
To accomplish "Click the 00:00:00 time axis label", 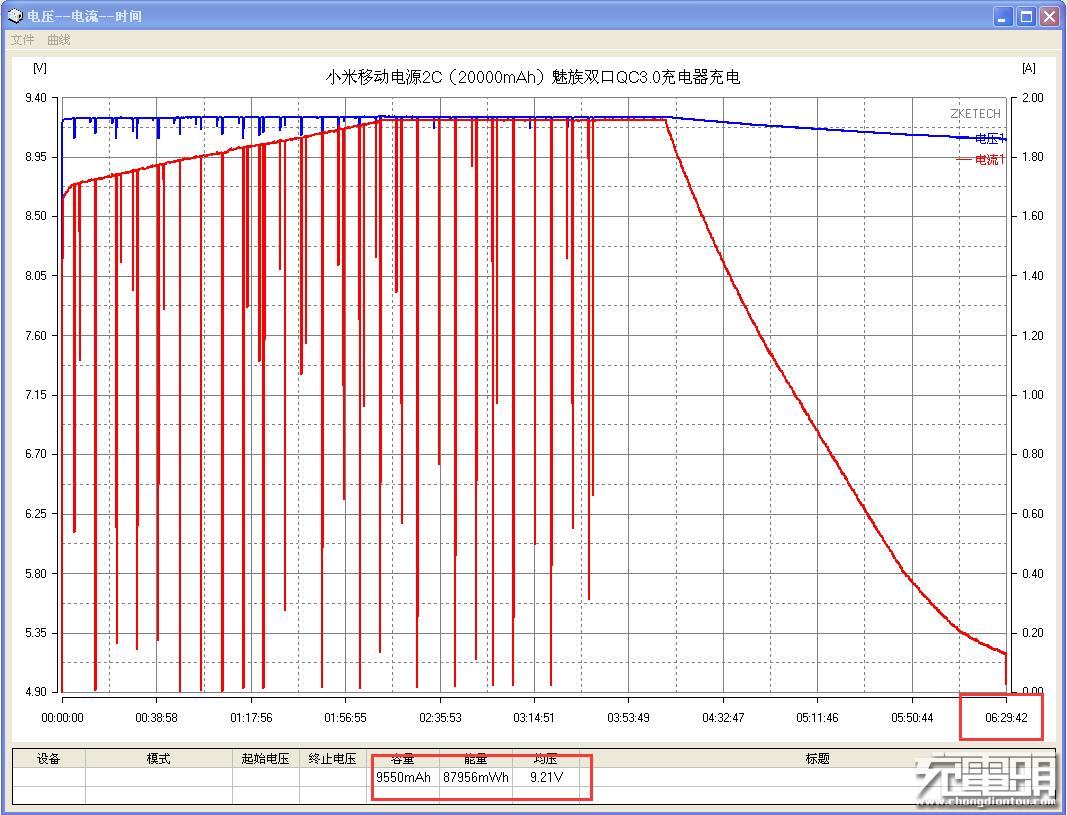I will coord(62,718).
